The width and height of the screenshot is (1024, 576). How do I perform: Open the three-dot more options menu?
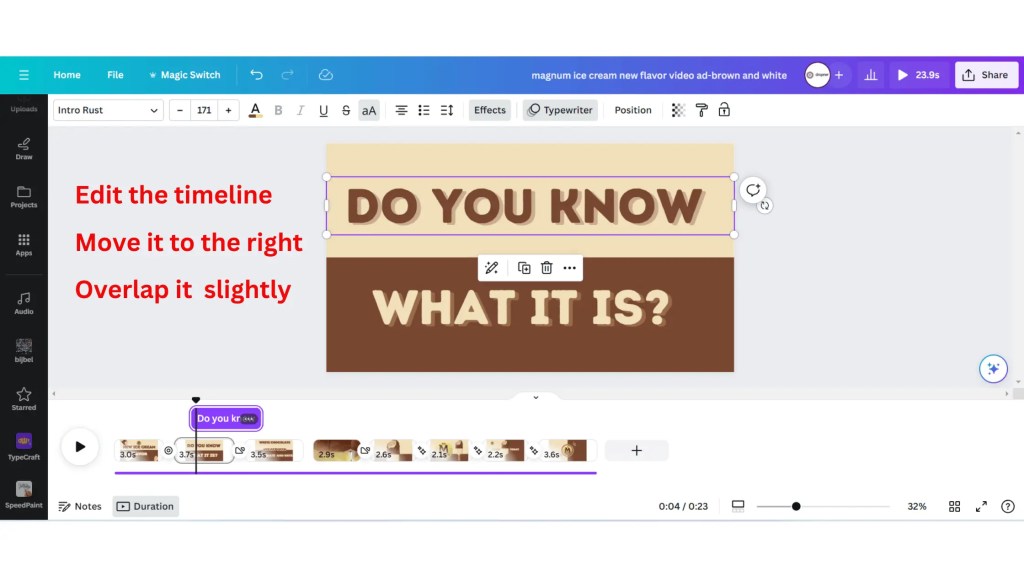coord(569,268)
